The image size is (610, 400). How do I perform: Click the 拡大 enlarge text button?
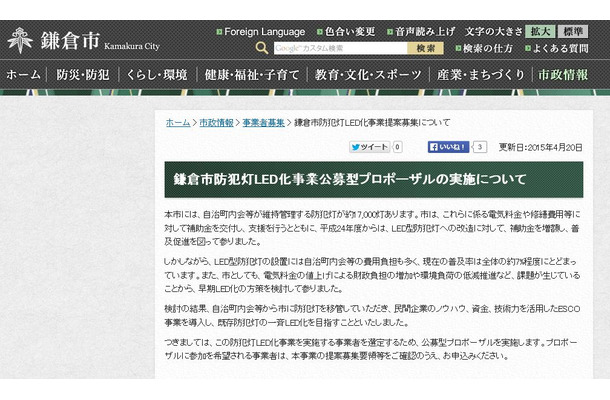coord(540,32)
